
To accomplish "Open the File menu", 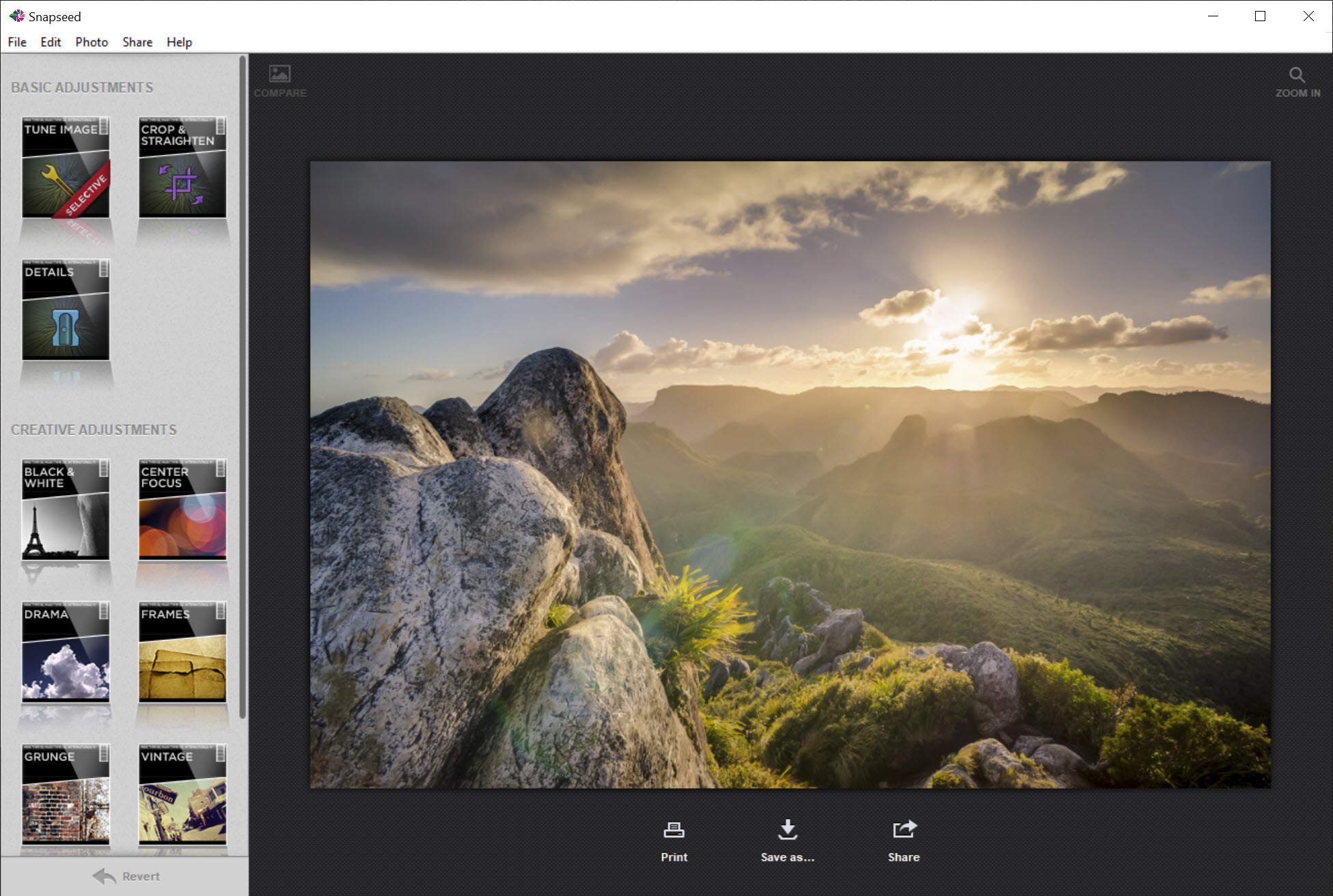I will pos(16,42).
